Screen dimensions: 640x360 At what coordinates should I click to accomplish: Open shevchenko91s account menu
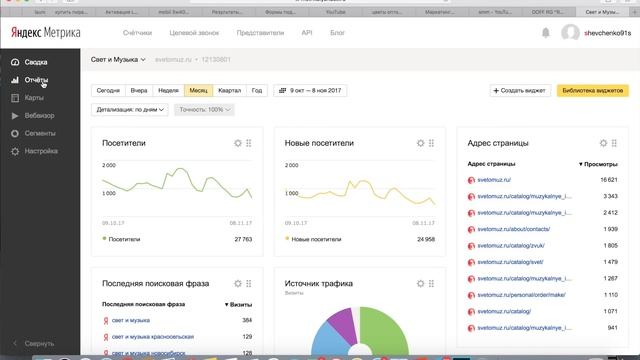coord(607,33)
